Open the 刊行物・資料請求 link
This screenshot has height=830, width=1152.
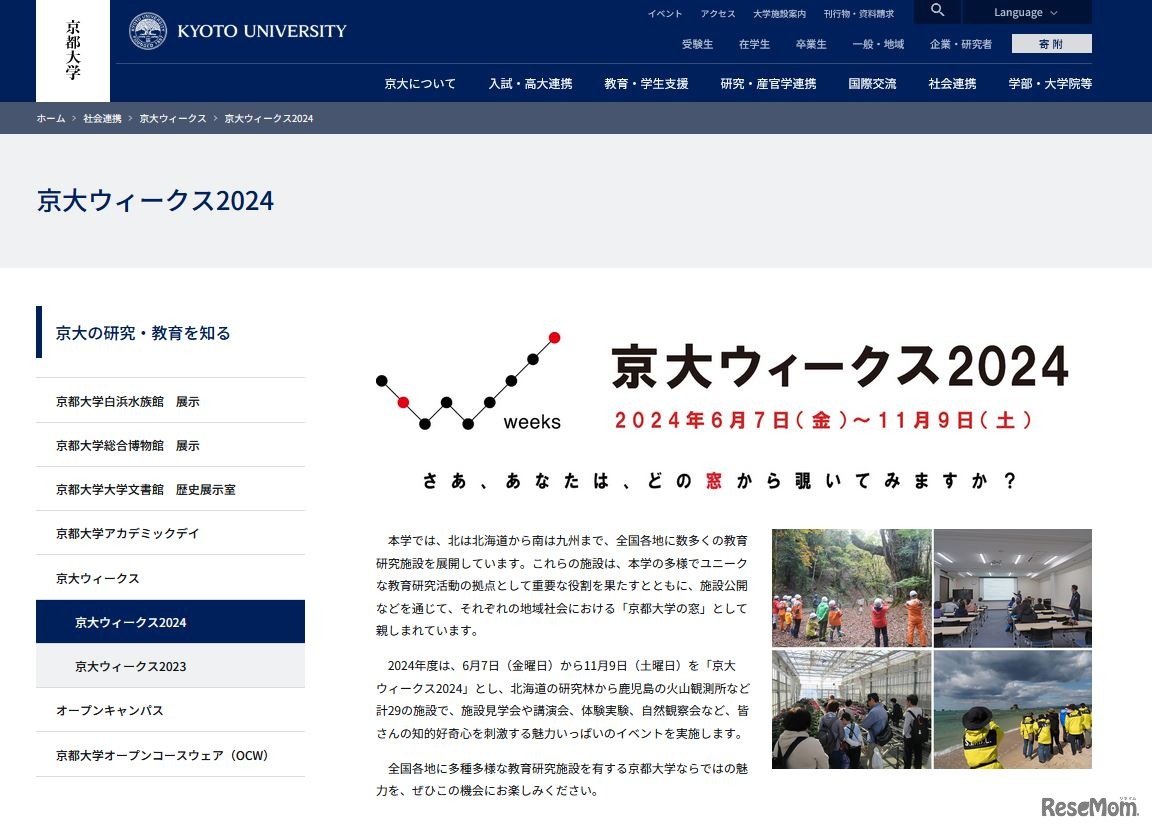[859, 13]
